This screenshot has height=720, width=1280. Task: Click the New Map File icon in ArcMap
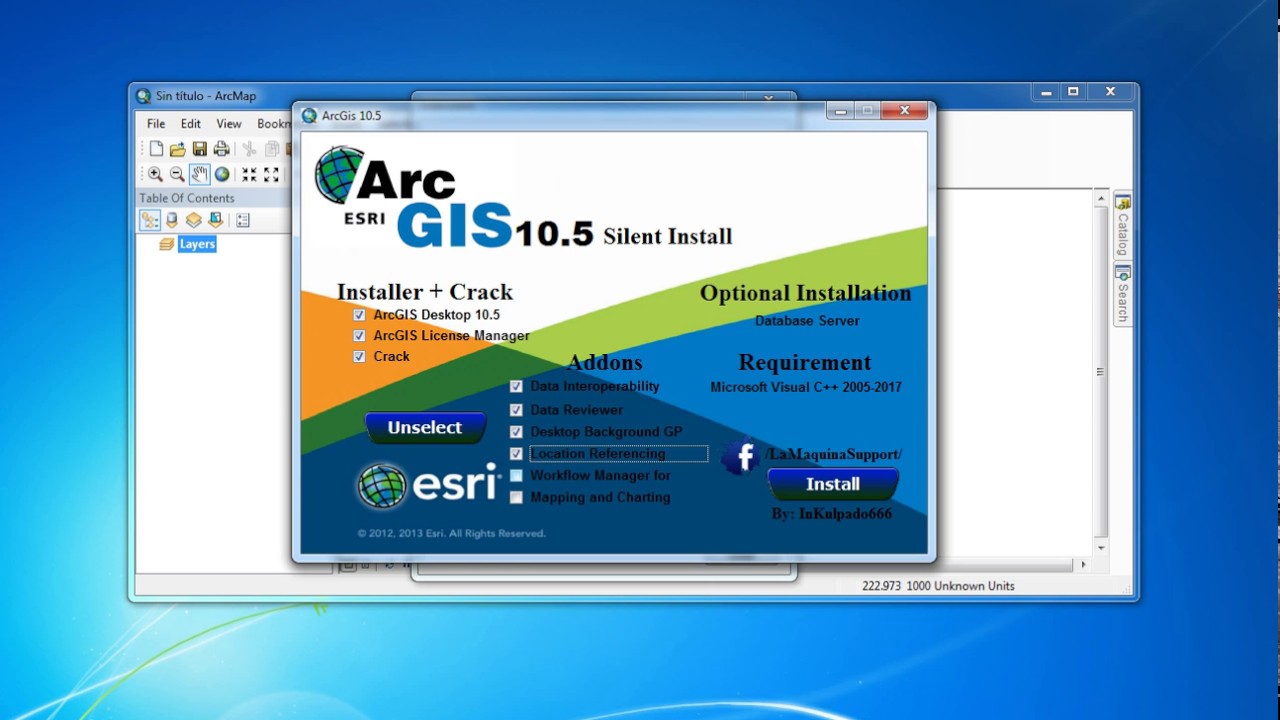pyautogui.click(x=156, y=149)
